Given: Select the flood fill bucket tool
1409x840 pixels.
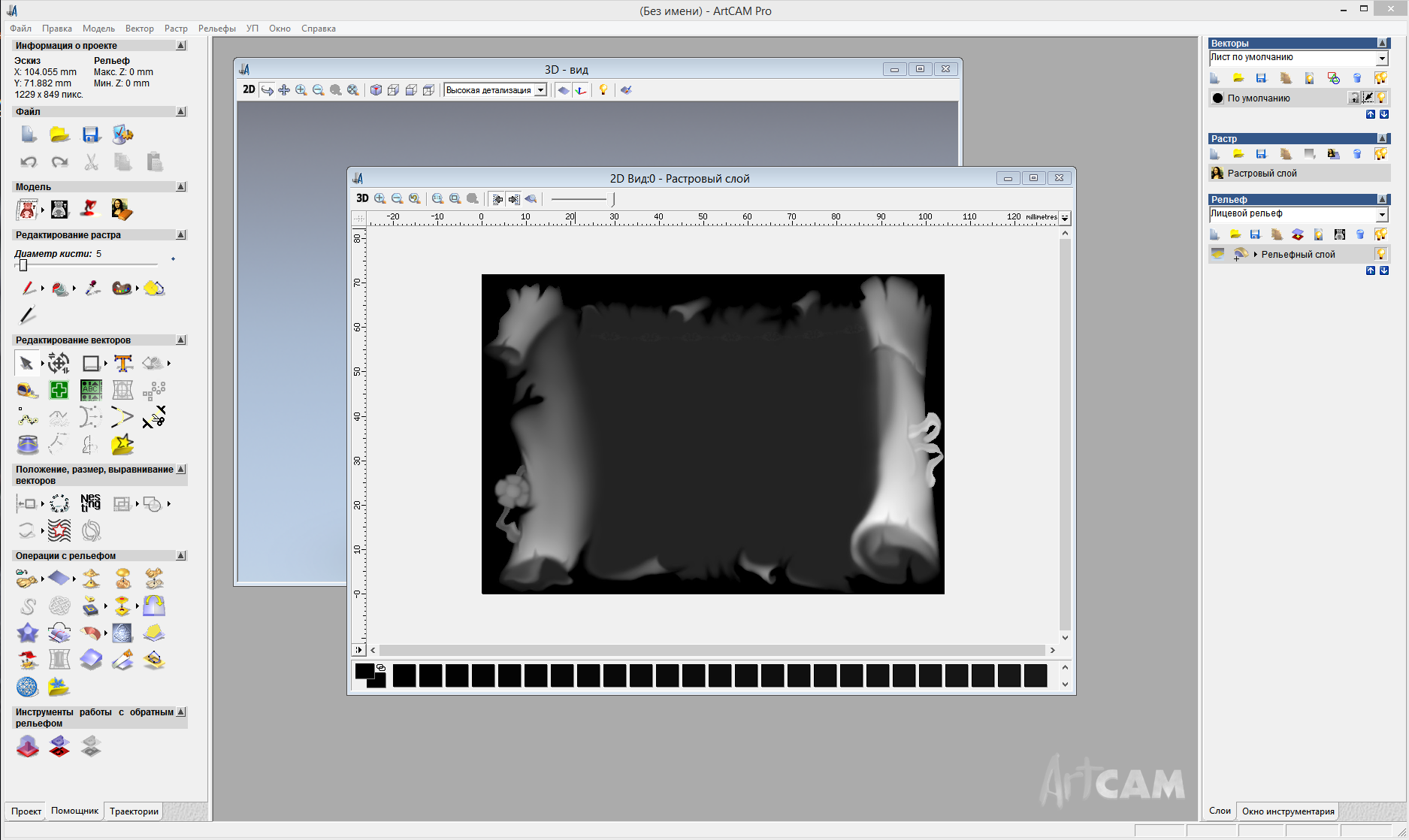Looking at the screenshot, I should pyautogui.click(x=59, y=288).
